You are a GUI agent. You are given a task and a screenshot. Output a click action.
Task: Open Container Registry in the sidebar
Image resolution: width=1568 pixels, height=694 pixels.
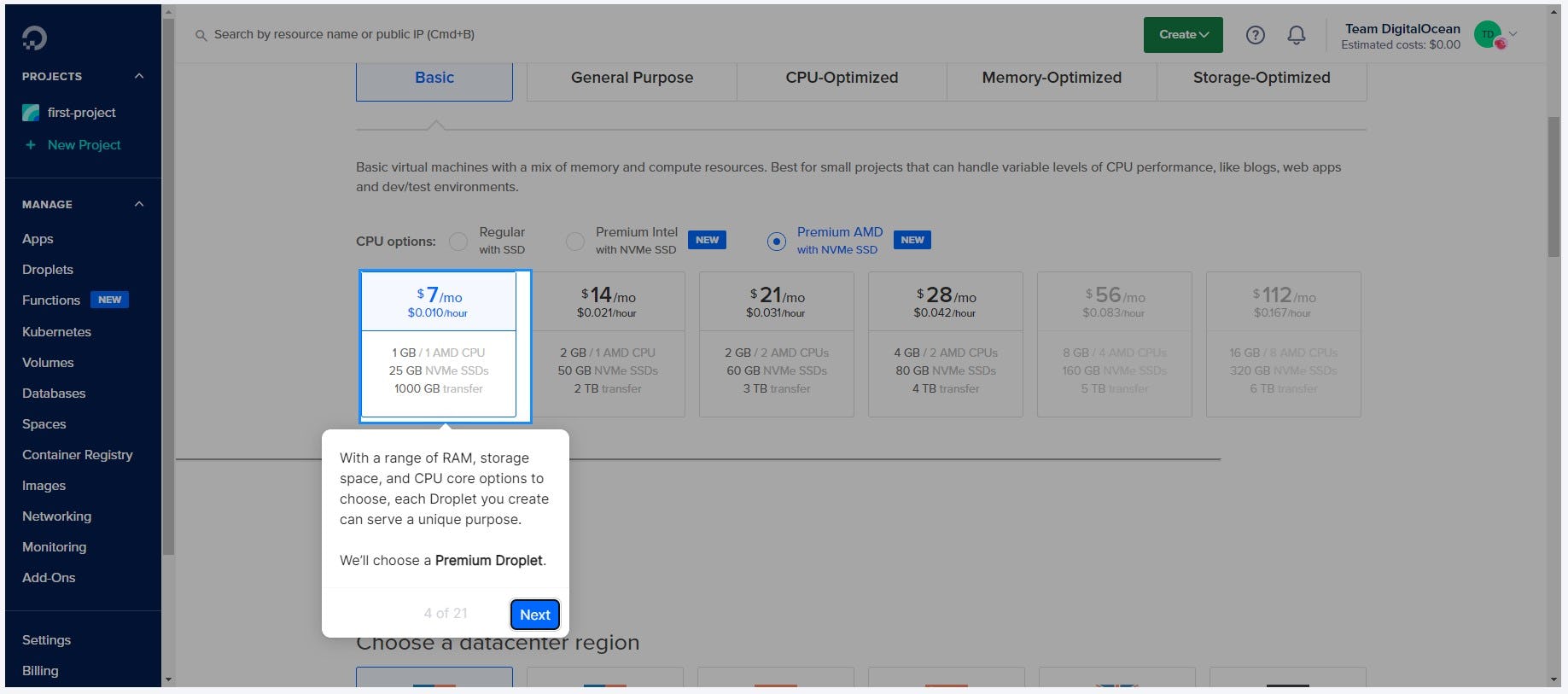pos(78,455)
